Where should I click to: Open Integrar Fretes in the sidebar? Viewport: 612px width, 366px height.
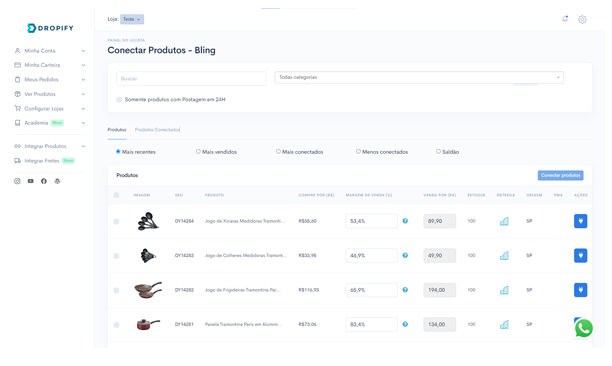click(42, 161)
